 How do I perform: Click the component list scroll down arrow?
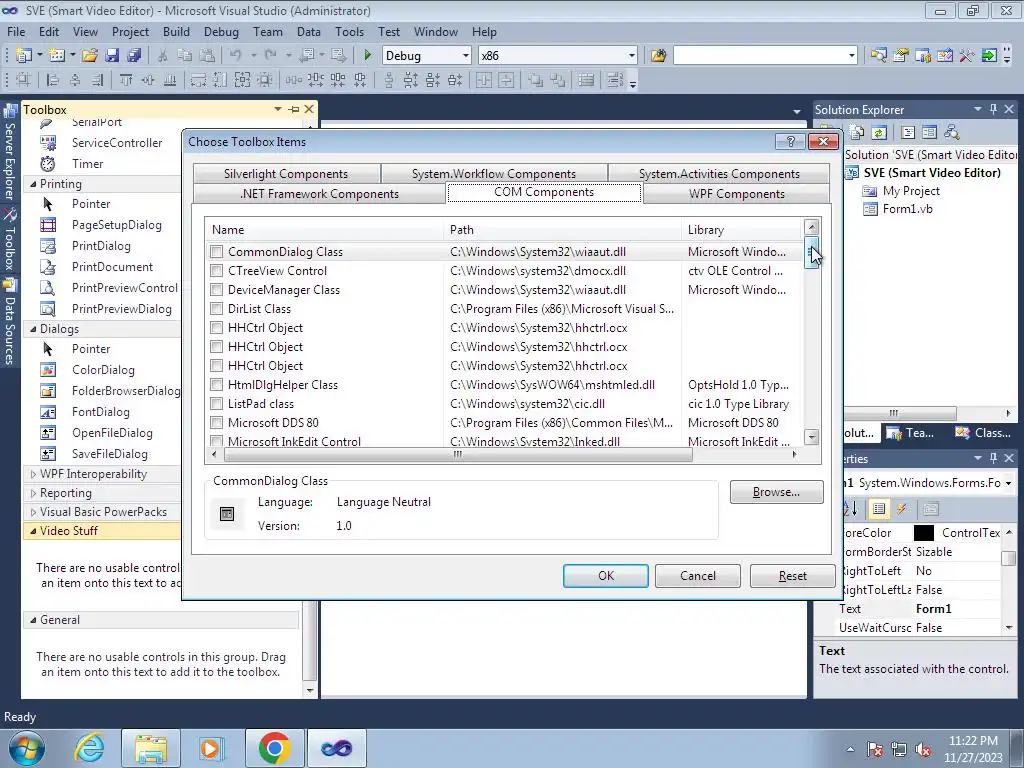tap(811, 437)
